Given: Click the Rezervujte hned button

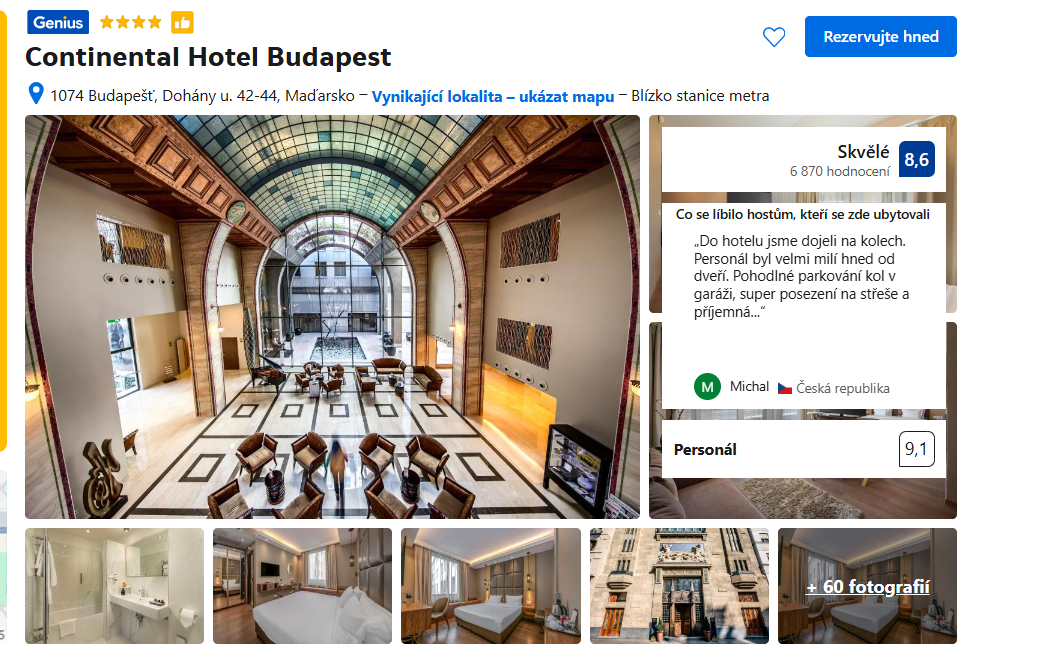Looking at the screenshot, I should coord(880,36).
